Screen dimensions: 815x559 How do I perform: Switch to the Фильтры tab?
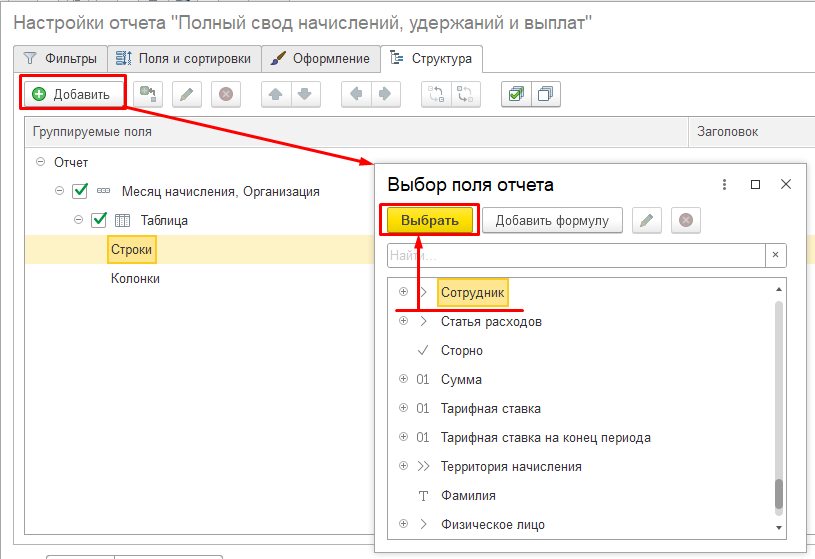pyautogui.click(x=60, y=59)
